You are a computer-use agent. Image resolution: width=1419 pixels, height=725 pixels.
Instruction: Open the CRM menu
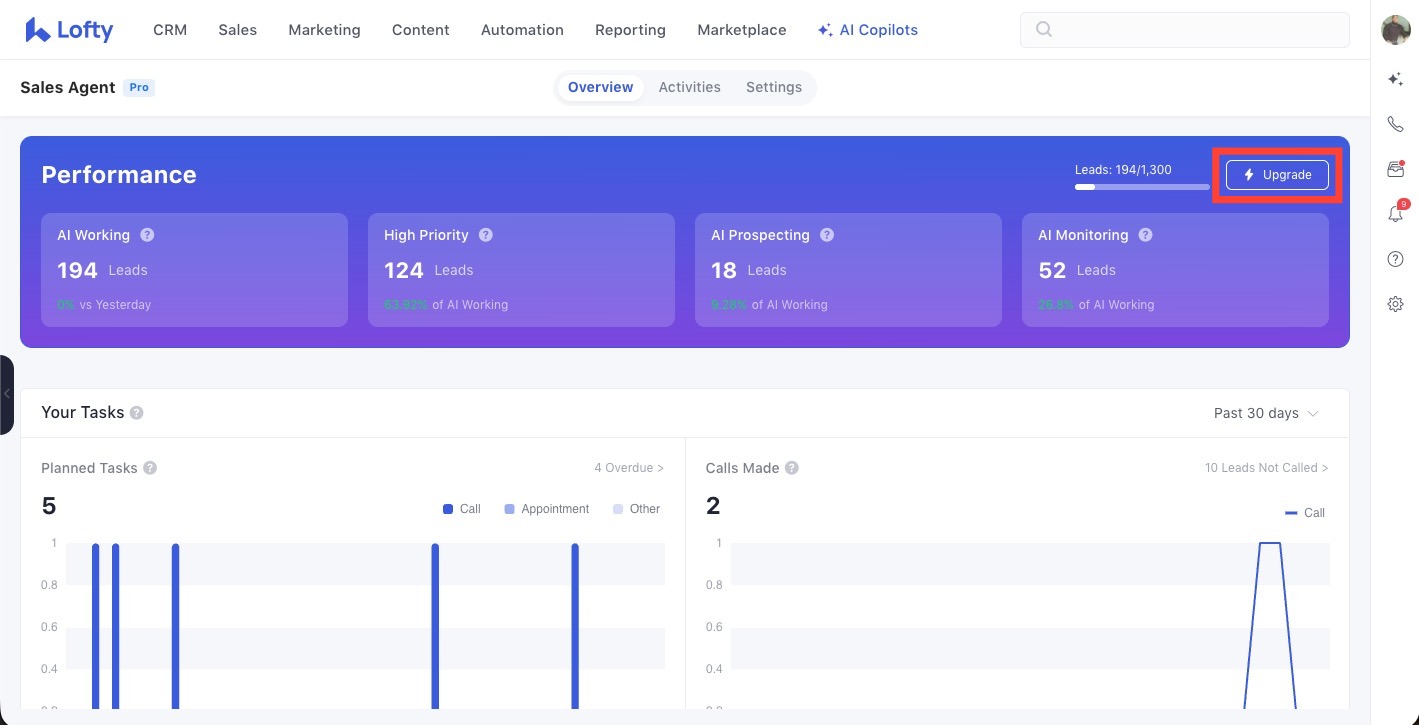[x=170, y=30]
